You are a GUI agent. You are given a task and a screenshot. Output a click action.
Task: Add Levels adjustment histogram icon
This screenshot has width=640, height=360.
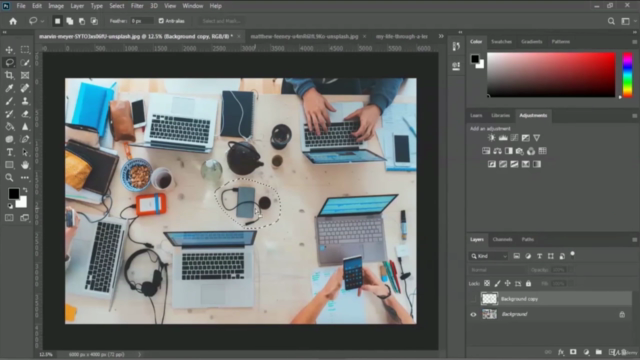(503, 138)
